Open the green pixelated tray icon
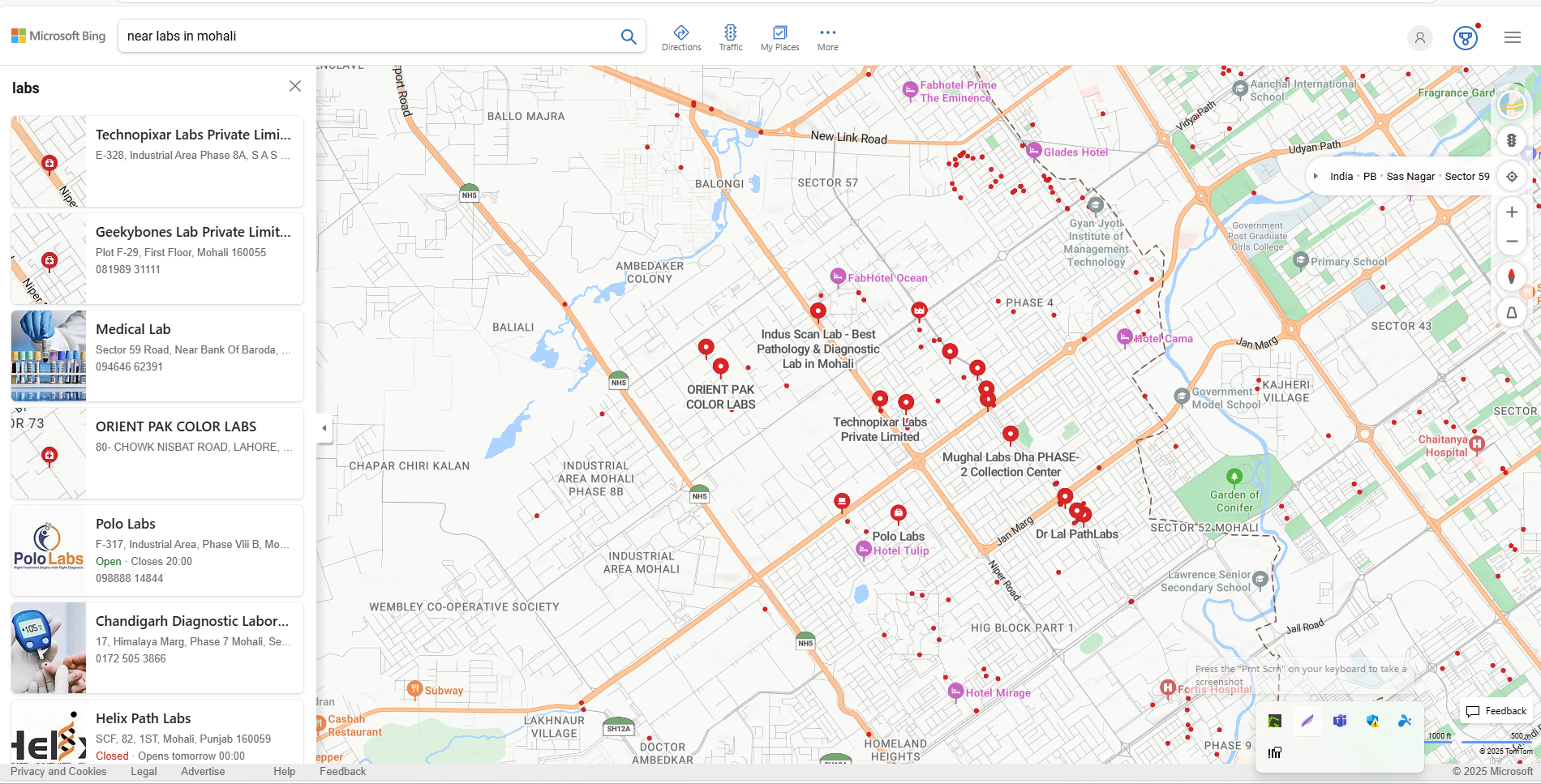 1275,721
